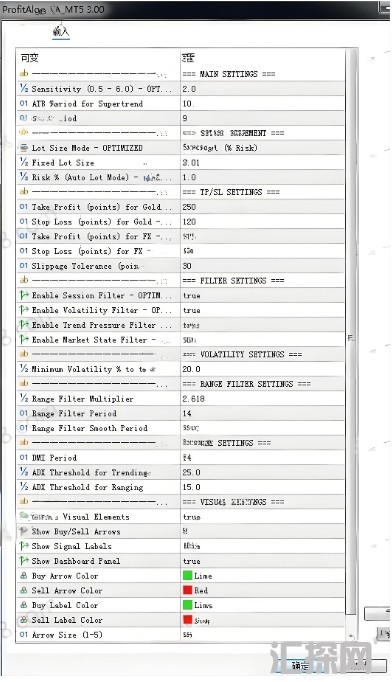Click the flag icon beside Show Dashboard Panel
Viewport: 392px width, 682px height.
point(24,561)
